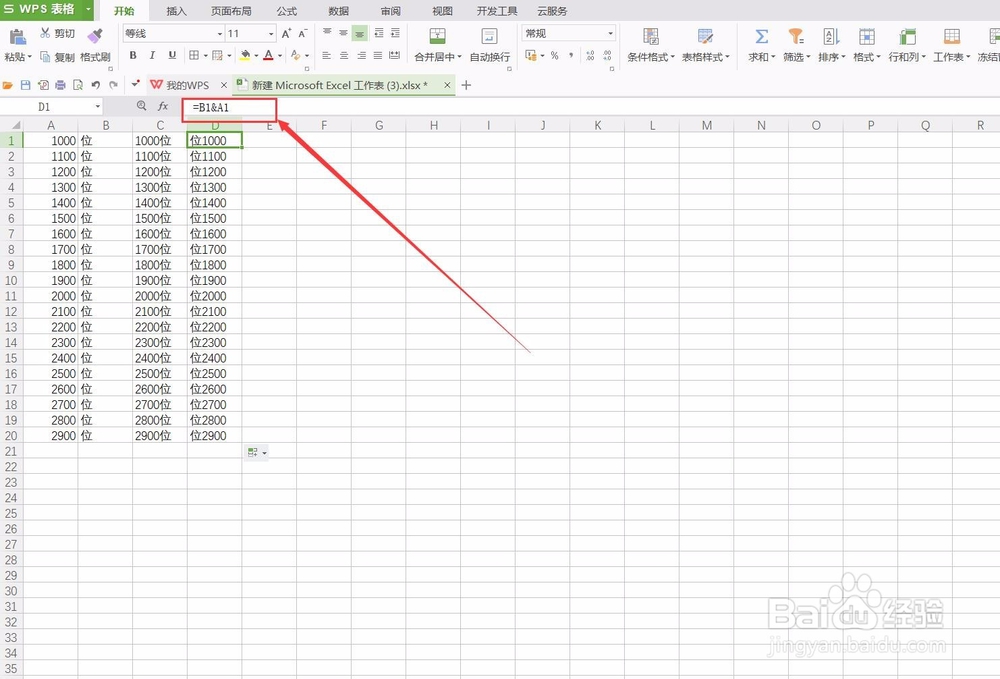This screenshot has height=679, width=1000.
Task: Close the 新建 Microsoft Excel workbook tab
Action: pyautogui.click(x=447, y=85)
